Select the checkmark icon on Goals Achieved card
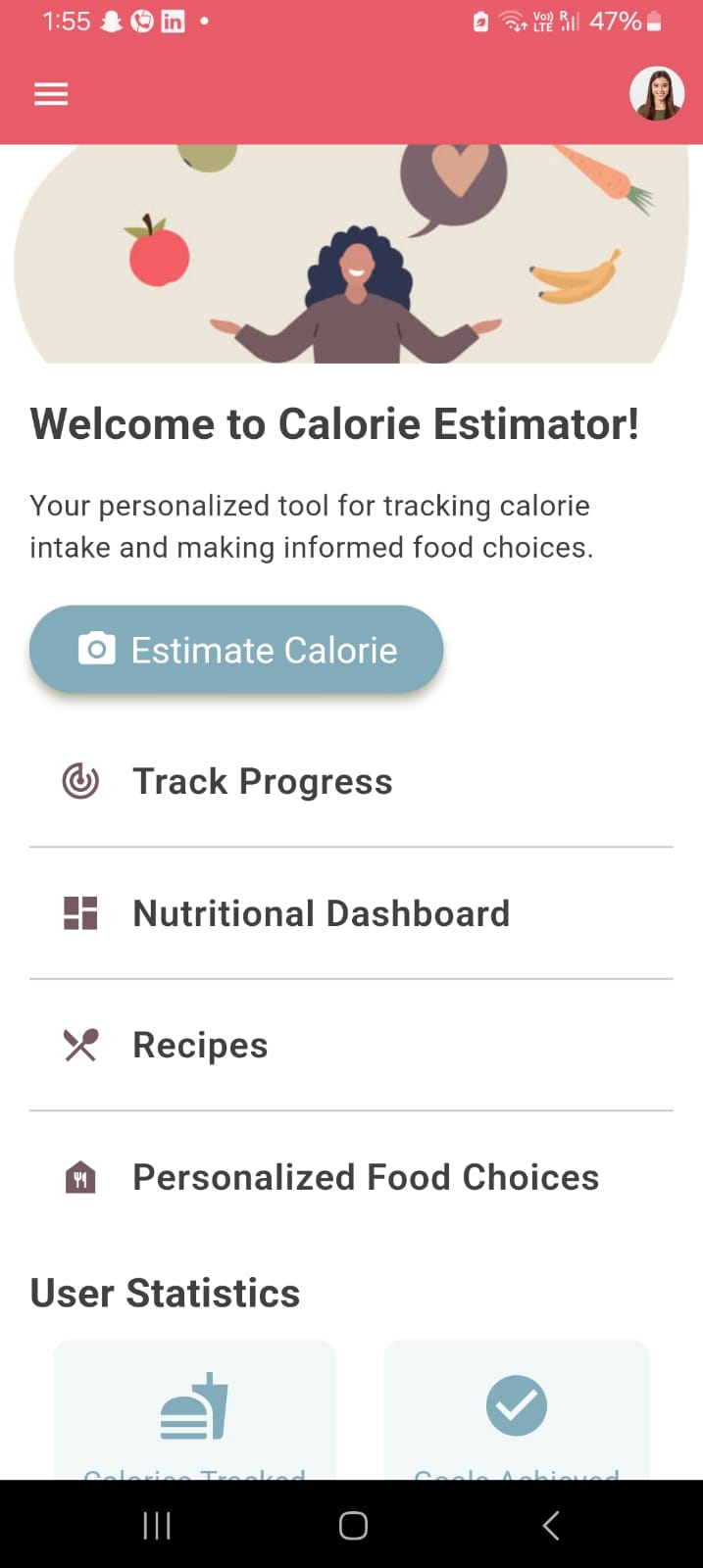 tap(516, 1405)
